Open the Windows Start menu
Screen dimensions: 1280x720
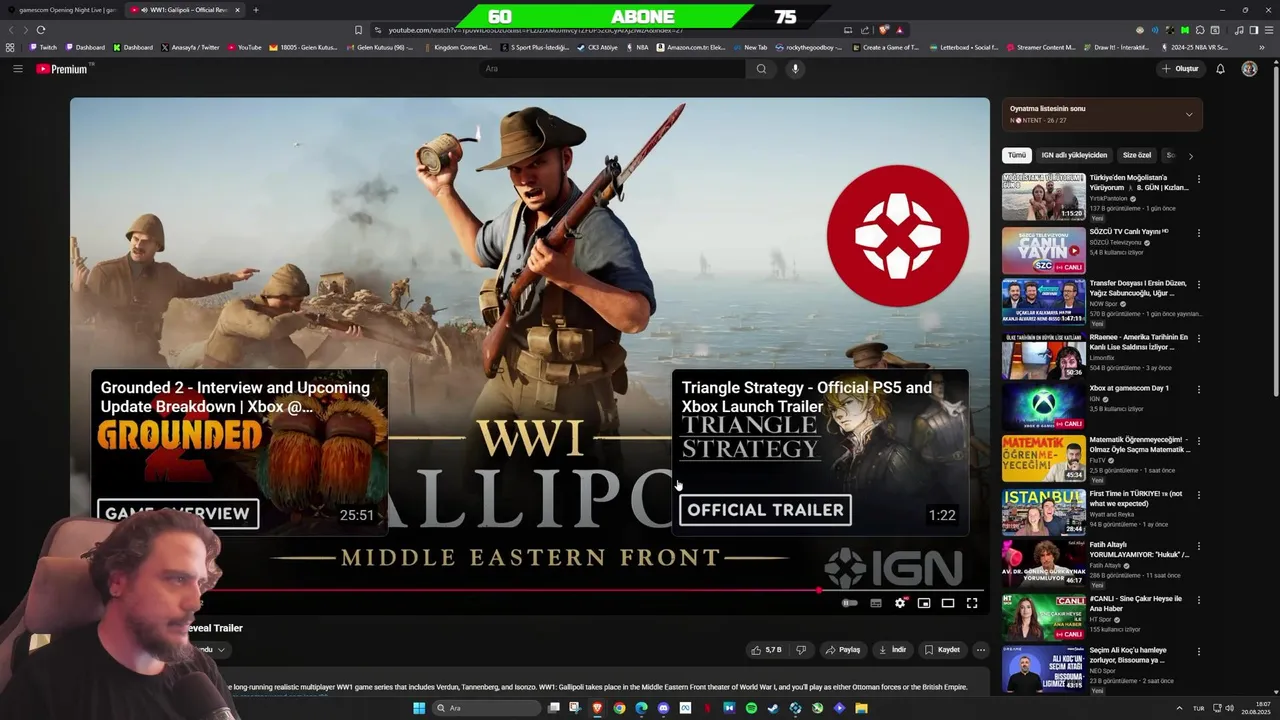coord(419,708)
